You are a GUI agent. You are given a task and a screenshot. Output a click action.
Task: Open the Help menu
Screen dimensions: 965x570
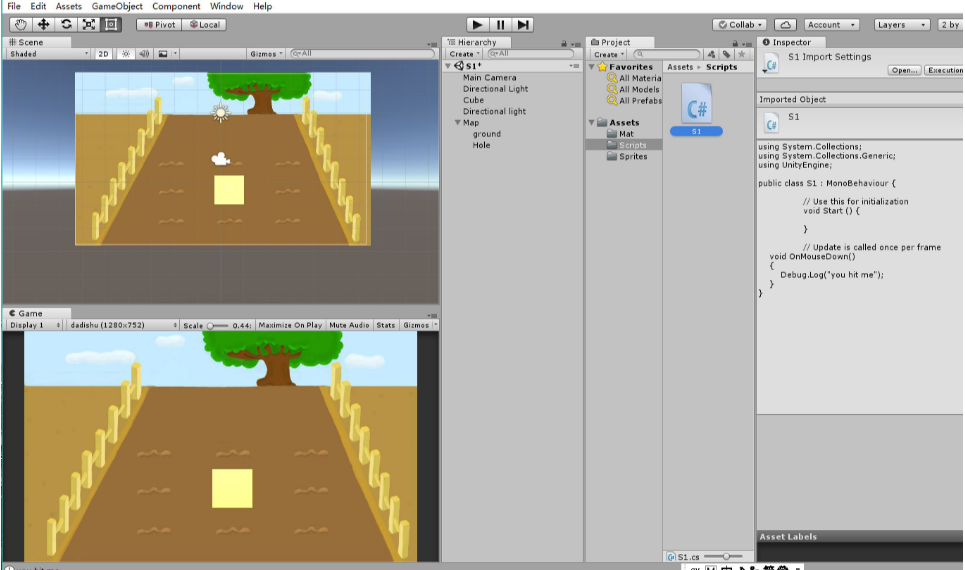(262, 6)
